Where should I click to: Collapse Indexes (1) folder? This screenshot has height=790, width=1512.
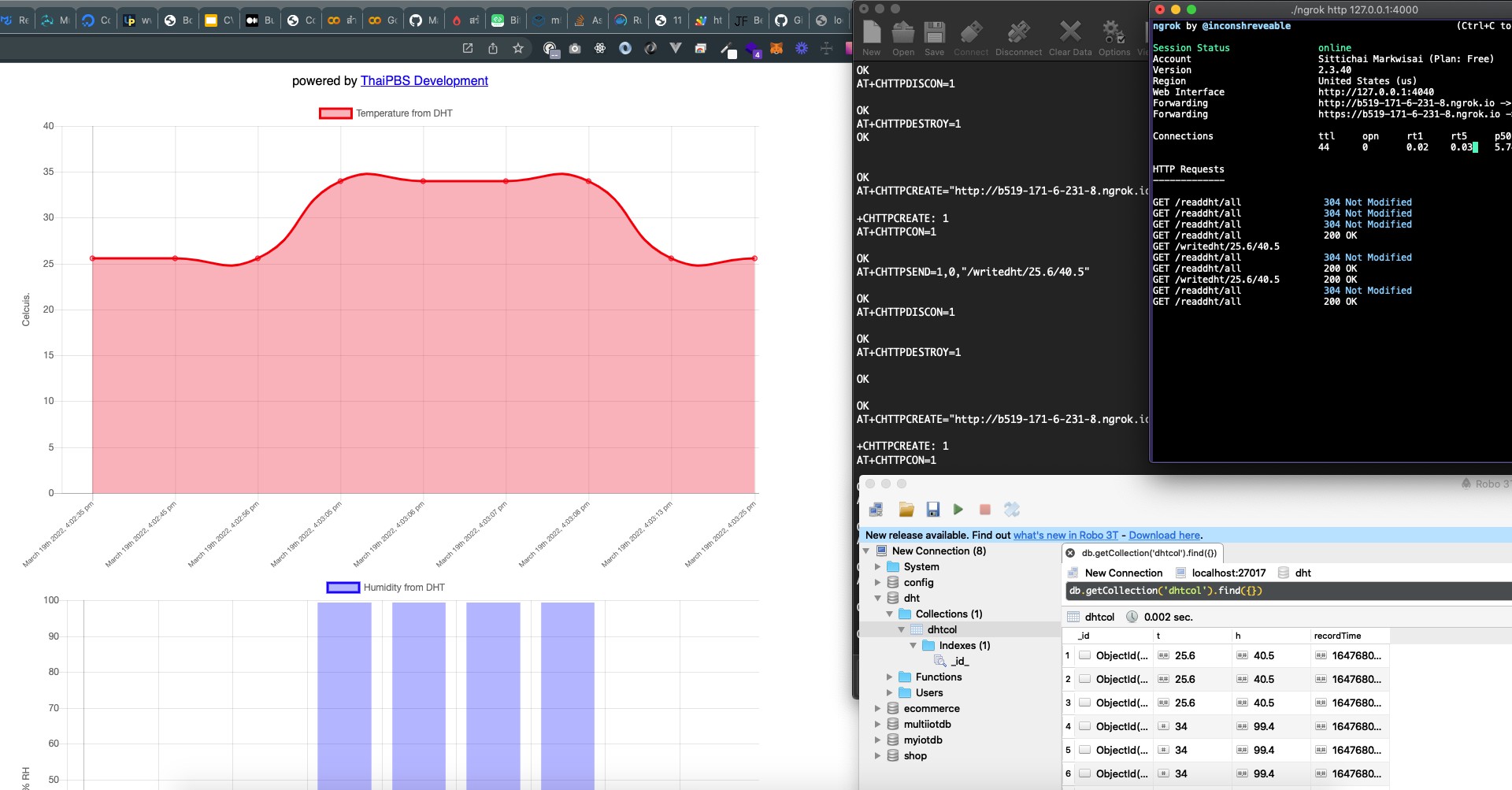pos(913,645)
